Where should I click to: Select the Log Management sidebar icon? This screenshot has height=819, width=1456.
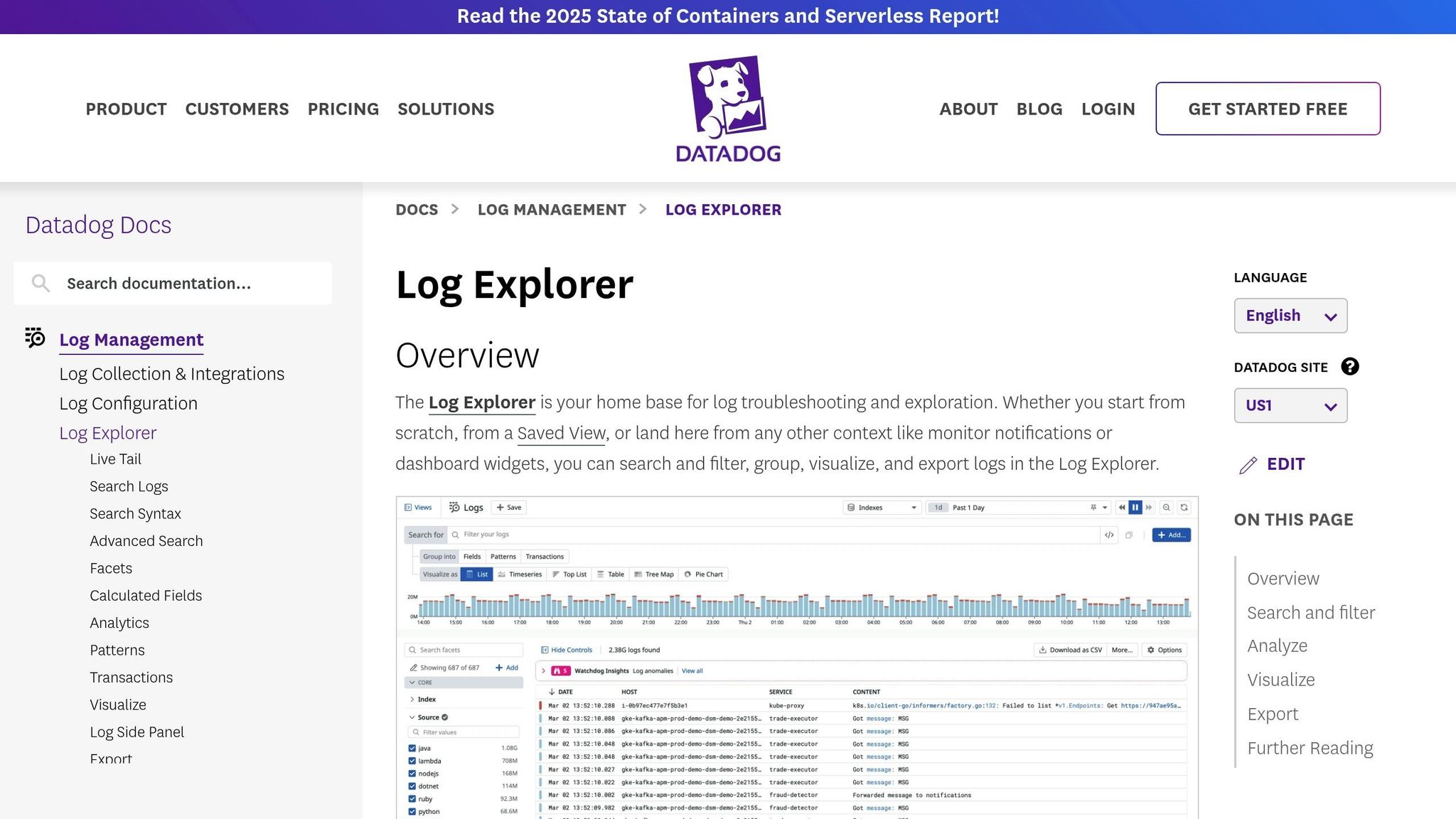point(33,338)
